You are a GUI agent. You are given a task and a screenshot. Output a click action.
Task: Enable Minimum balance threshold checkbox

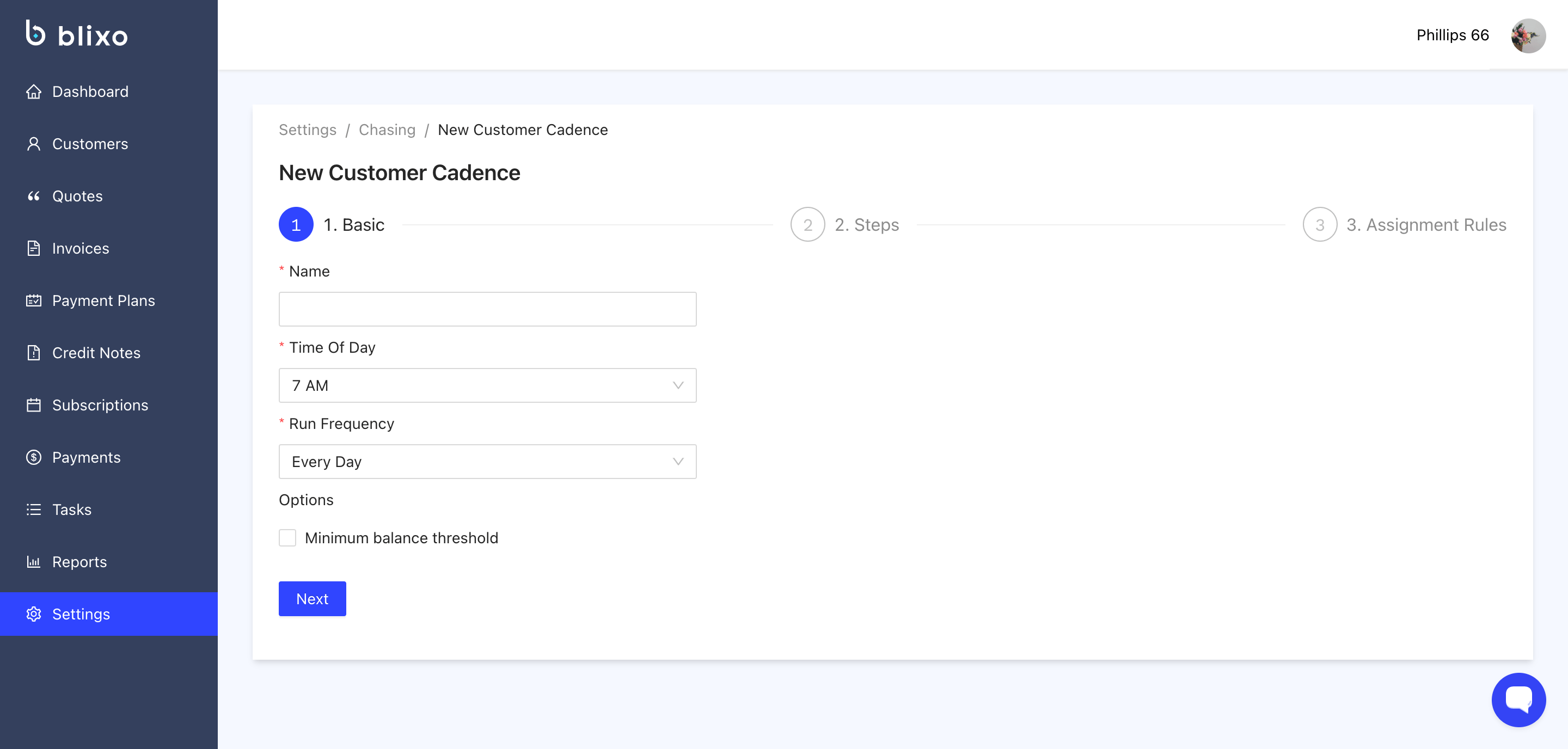(287, 538)
